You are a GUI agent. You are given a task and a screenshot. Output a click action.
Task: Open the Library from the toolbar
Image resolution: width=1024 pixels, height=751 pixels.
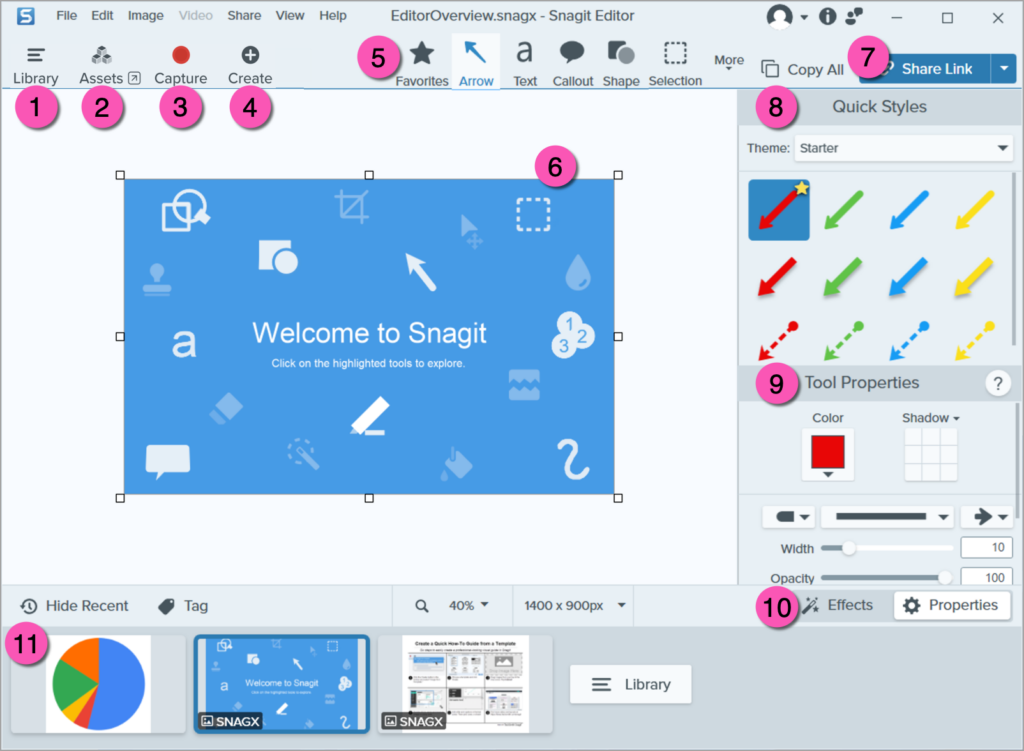pos(36,64)
